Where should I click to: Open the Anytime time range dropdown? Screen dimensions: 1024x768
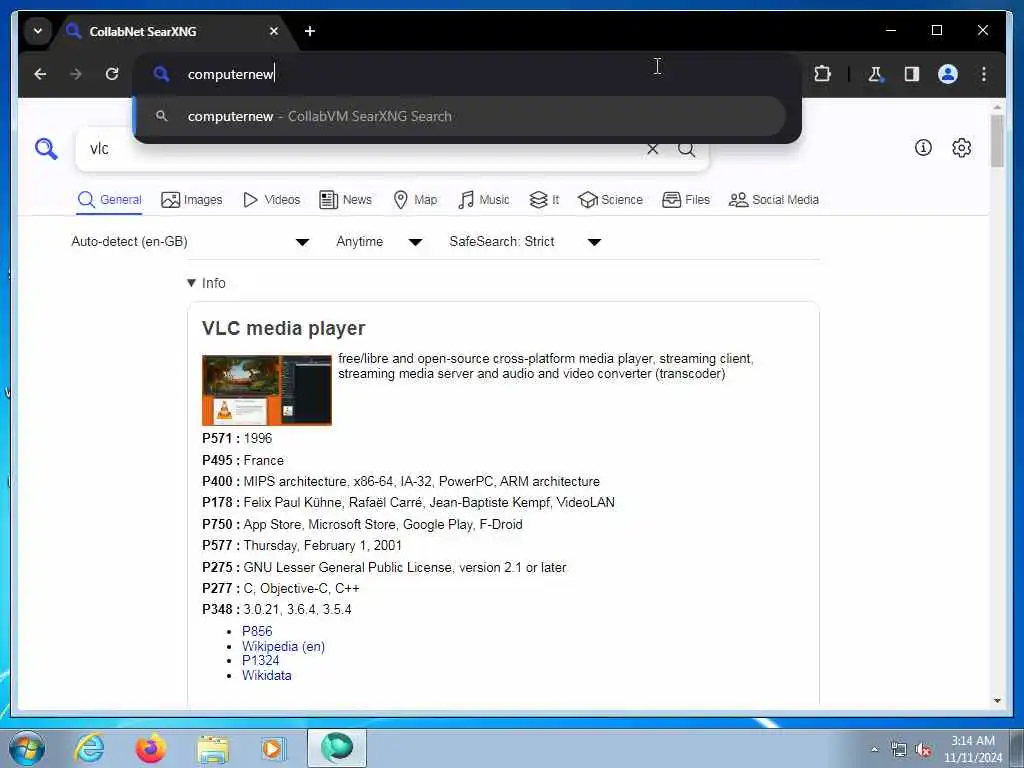point(379,242)
